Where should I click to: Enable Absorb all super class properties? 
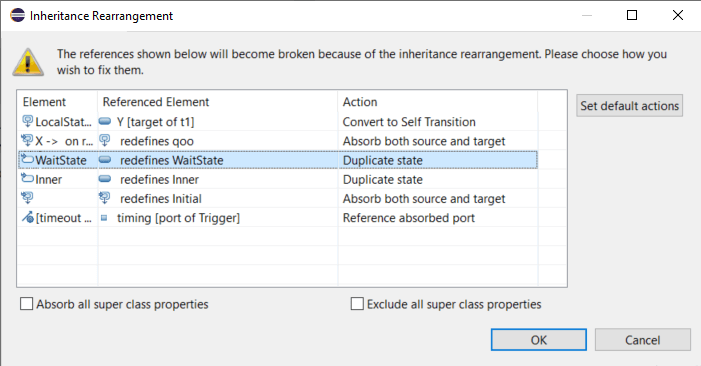[26, 304]
